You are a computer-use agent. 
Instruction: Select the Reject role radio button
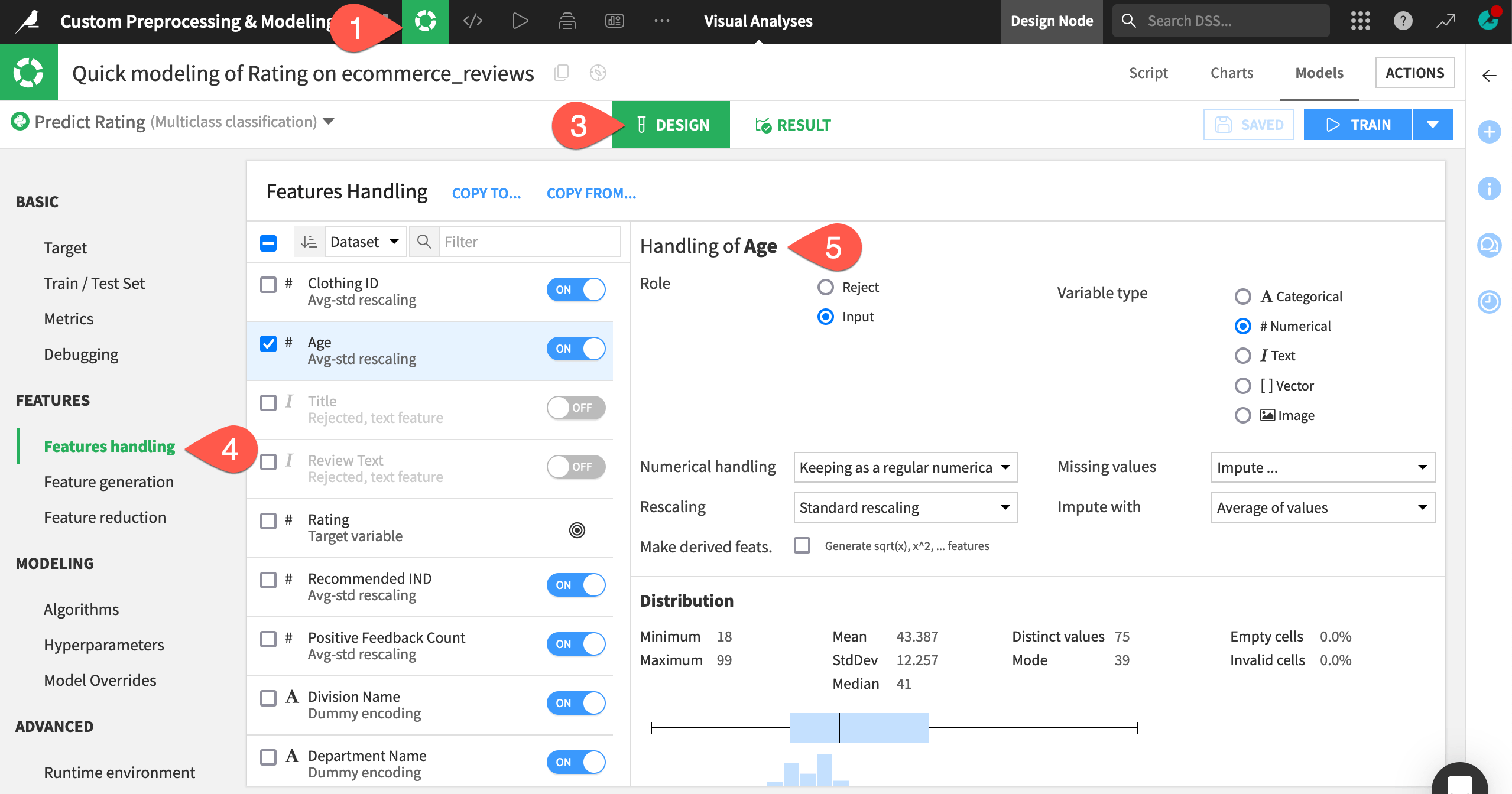click(x=826, y=287)
